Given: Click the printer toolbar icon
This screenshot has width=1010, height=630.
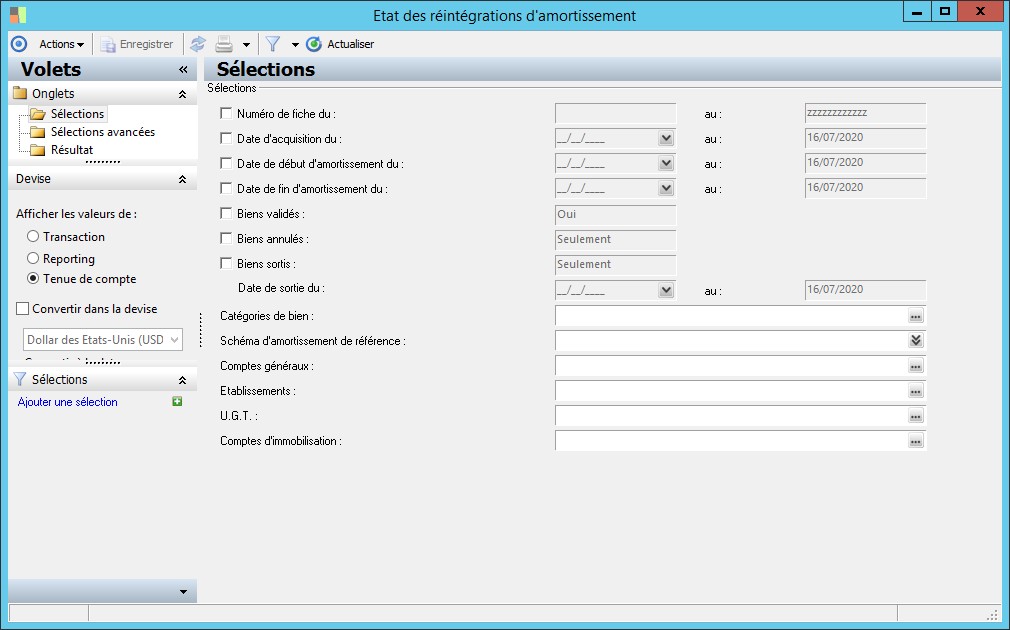Looking at the screenshot, I should click(224, 44).
